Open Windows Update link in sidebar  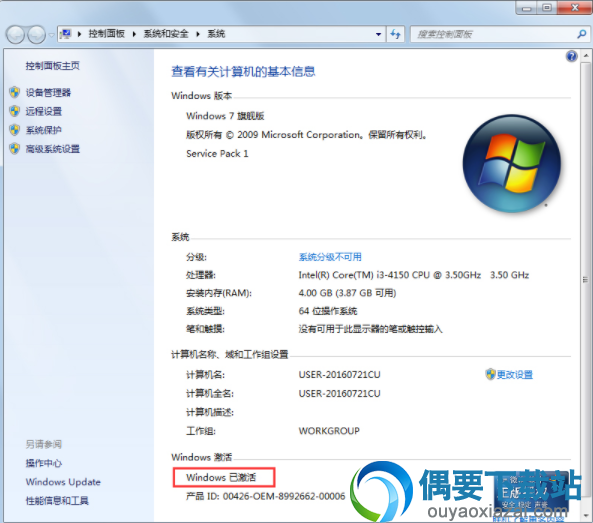pos(63,482)
